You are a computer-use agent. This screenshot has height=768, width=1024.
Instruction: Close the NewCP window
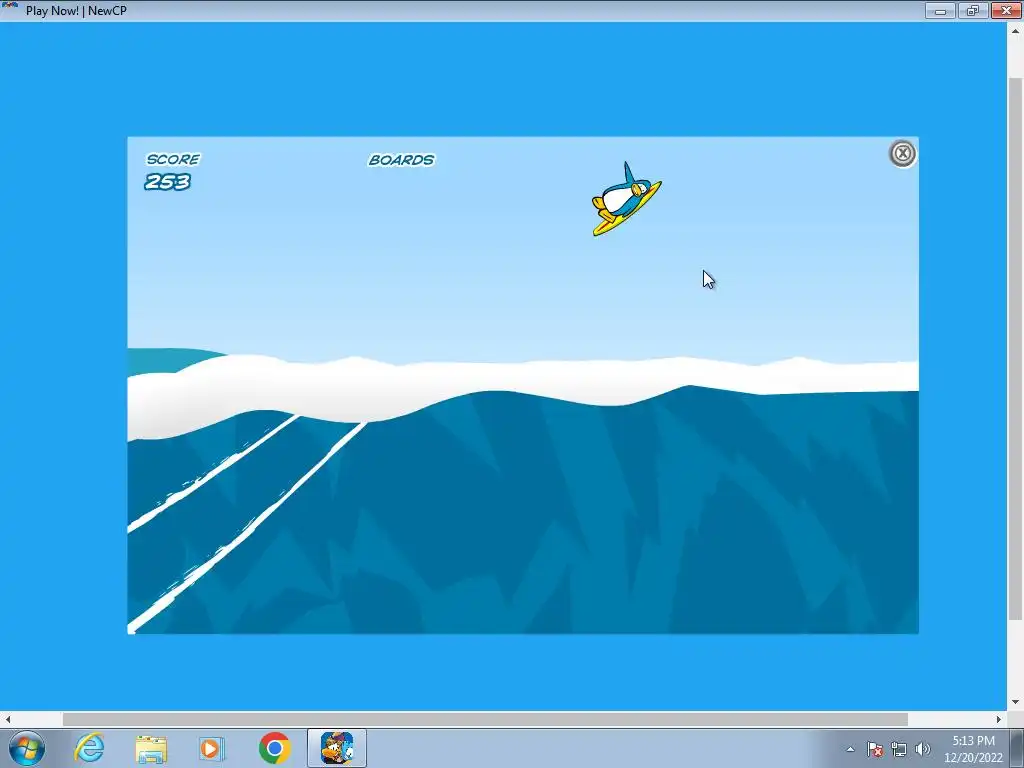tap(1006, 10)
